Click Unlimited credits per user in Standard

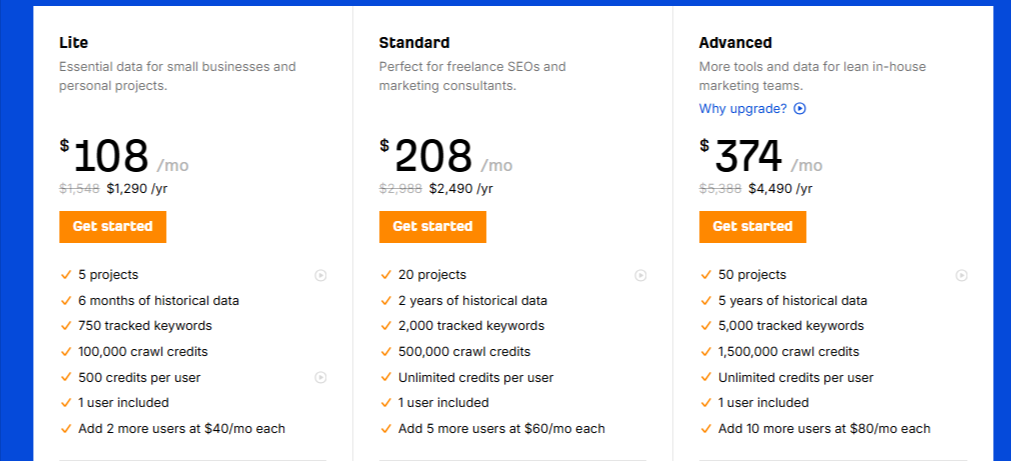pos(476,378)
